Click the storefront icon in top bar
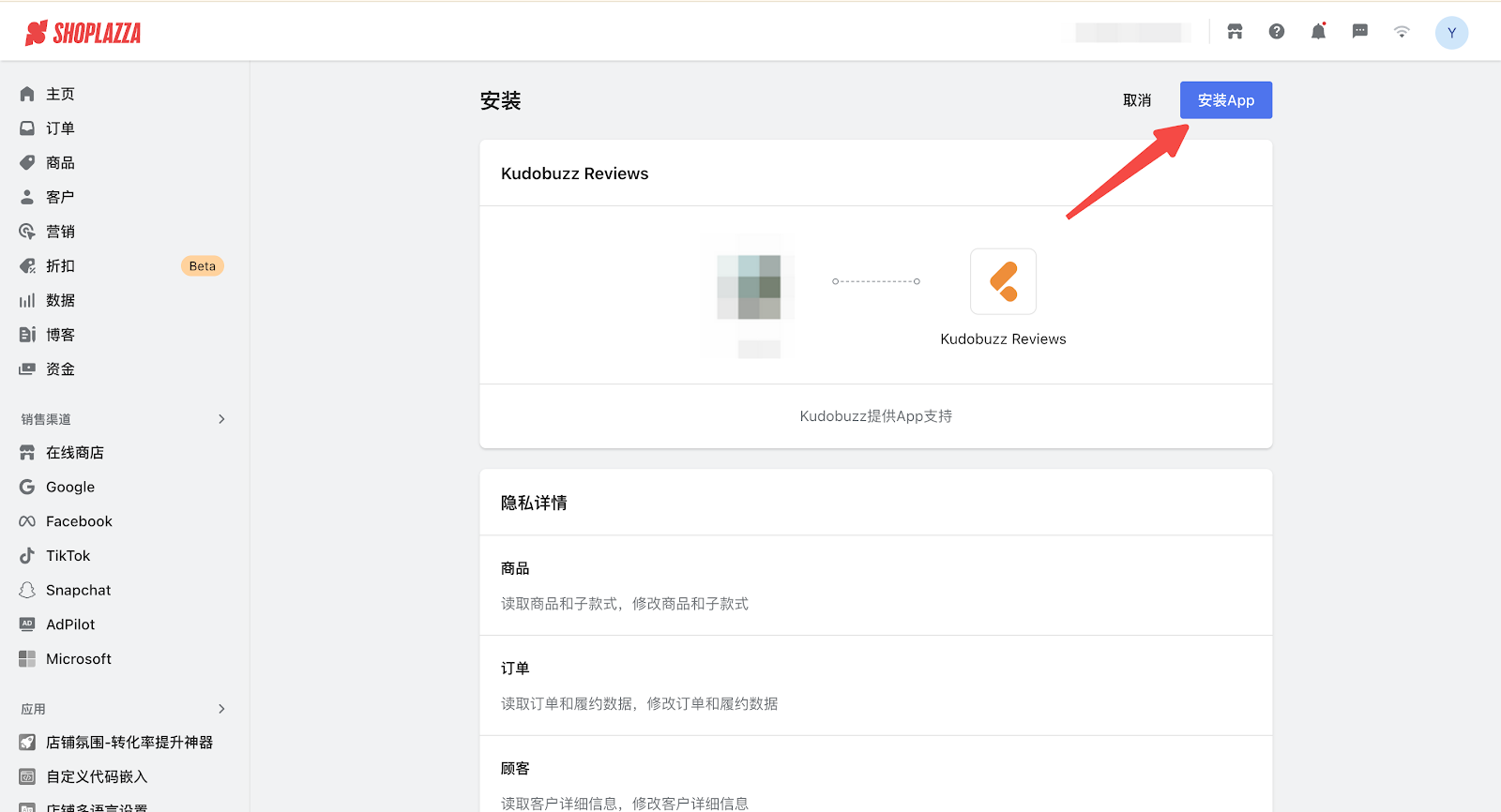 (x=1235, y=32)
